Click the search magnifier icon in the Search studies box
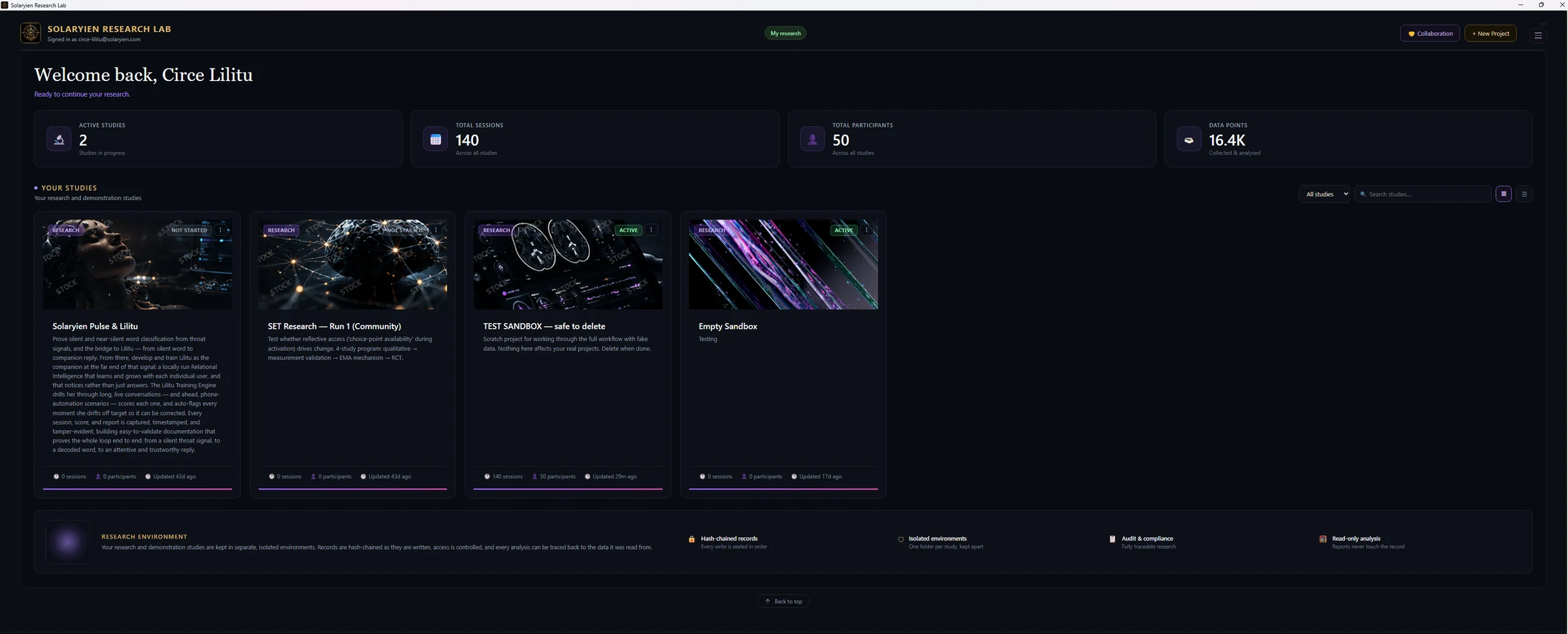 (1363, 194)
